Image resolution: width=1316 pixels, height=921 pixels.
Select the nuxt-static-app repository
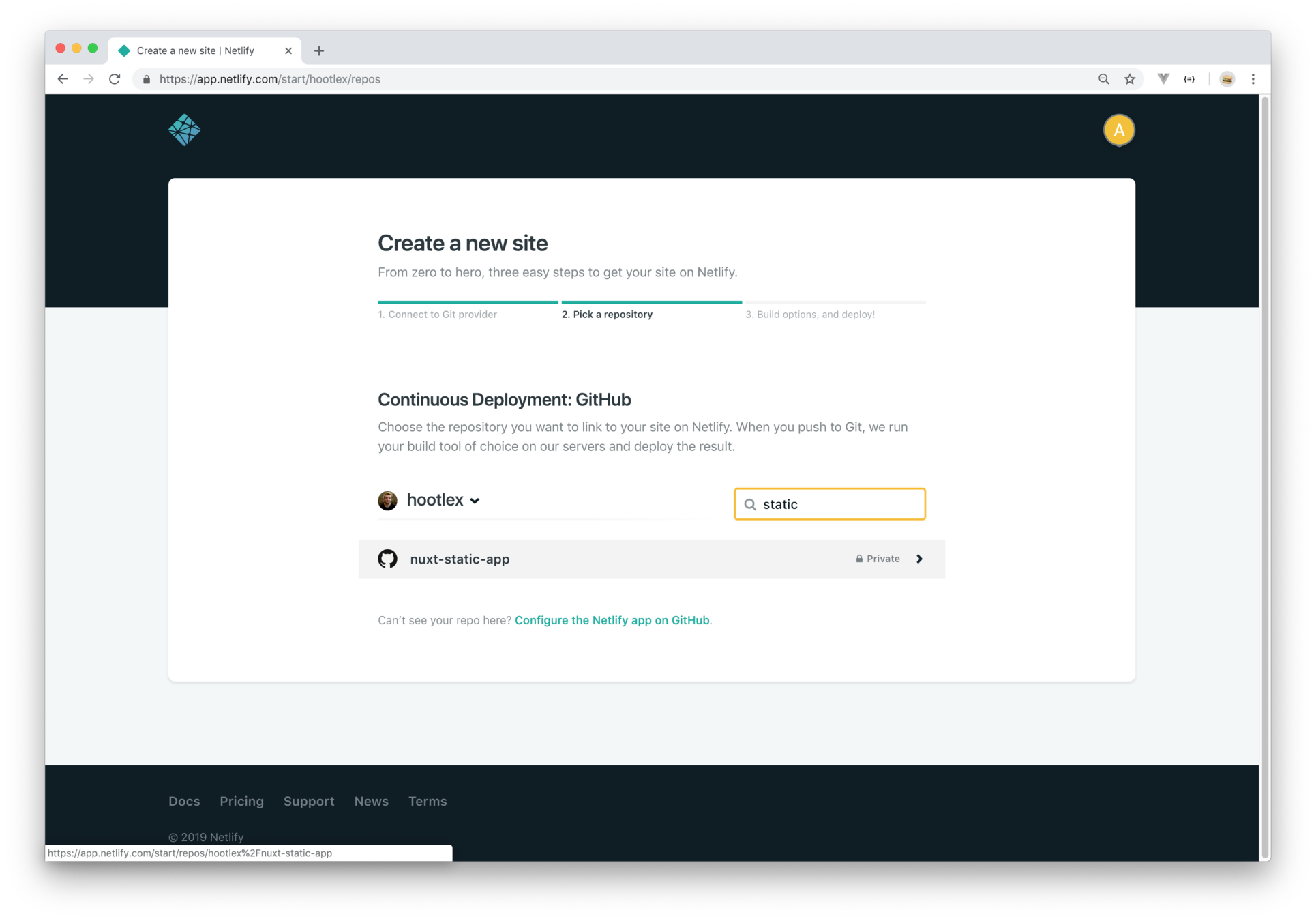[x=460, y=559]
